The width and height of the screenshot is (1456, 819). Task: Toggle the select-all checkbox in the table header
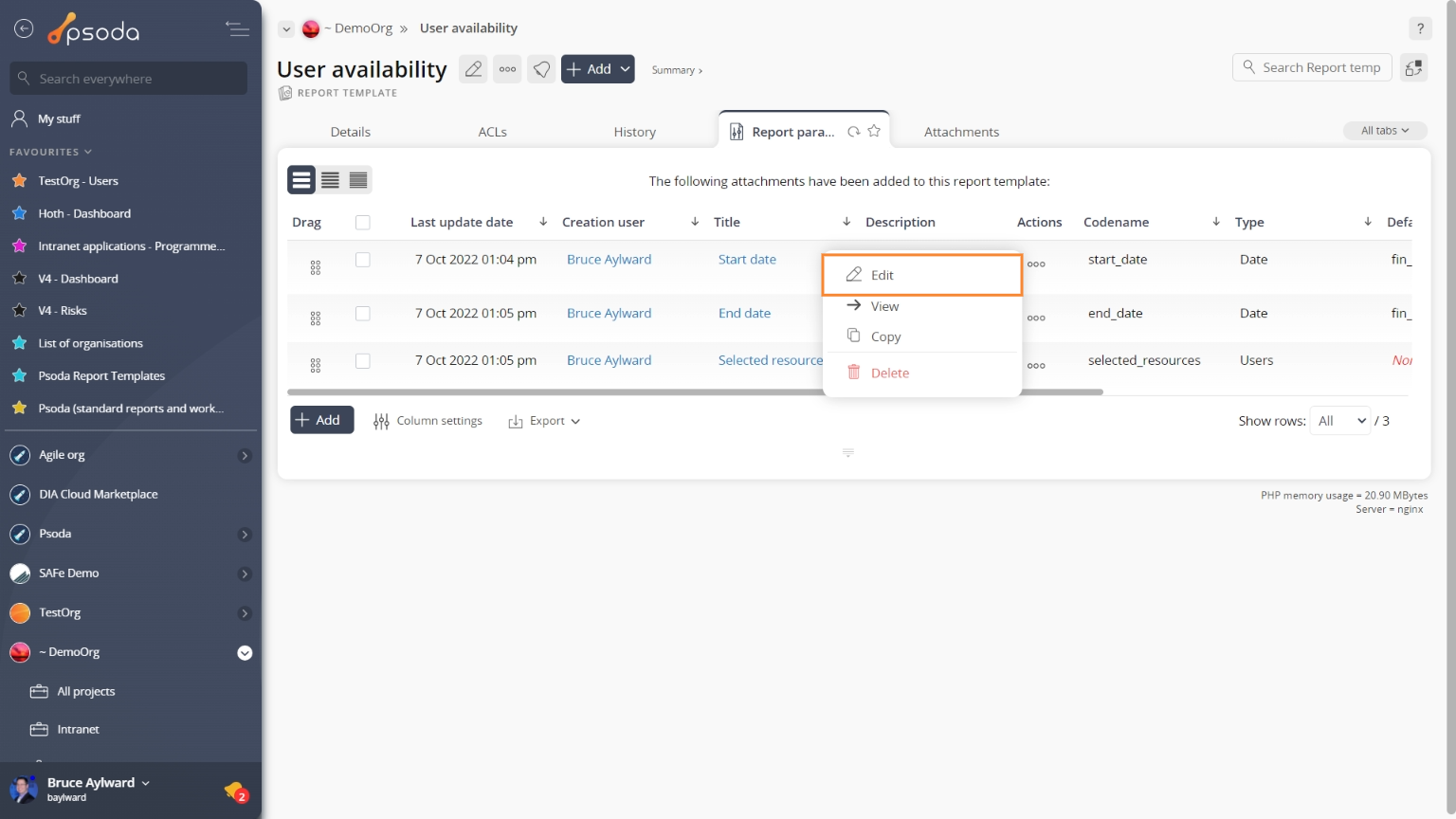point(362,223)
